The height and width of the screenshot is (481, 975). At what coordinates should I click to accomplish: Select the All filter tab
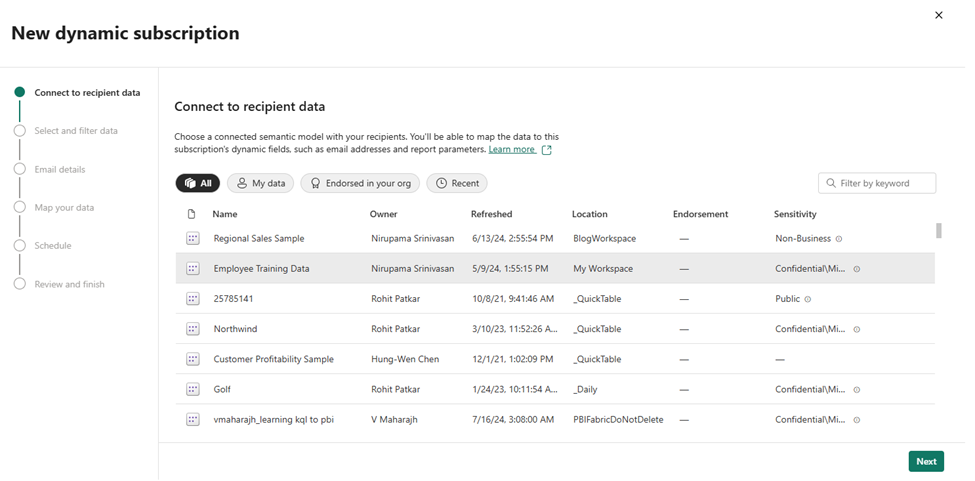pos(198,183)
